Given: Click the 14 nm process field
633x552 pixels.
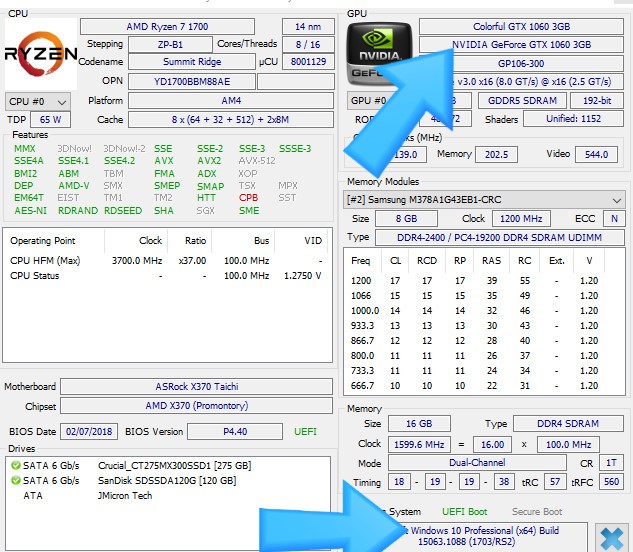Looking at the screenshot, I should [x=308, y=27].
